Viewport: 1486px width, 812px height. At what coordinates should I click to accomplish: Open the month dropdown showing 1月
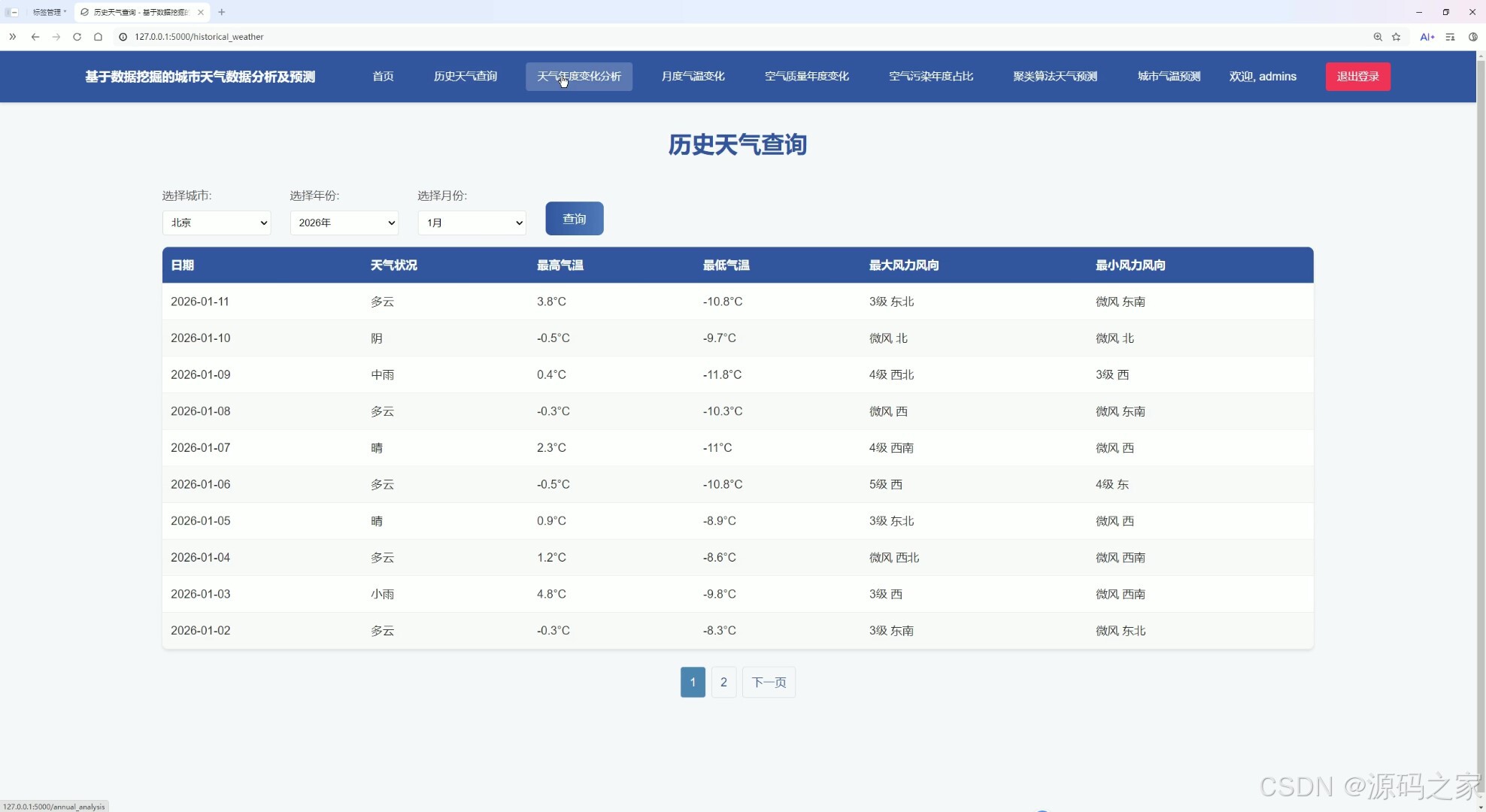(x=472, y=223)
